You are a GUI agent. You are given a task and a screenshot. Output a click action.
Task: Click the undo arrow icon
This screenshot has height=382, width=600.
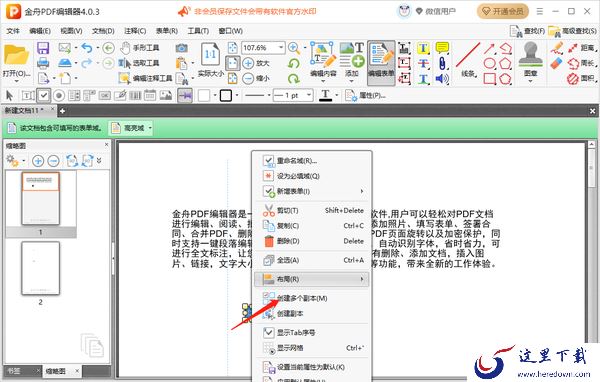(x=87, y=48)
